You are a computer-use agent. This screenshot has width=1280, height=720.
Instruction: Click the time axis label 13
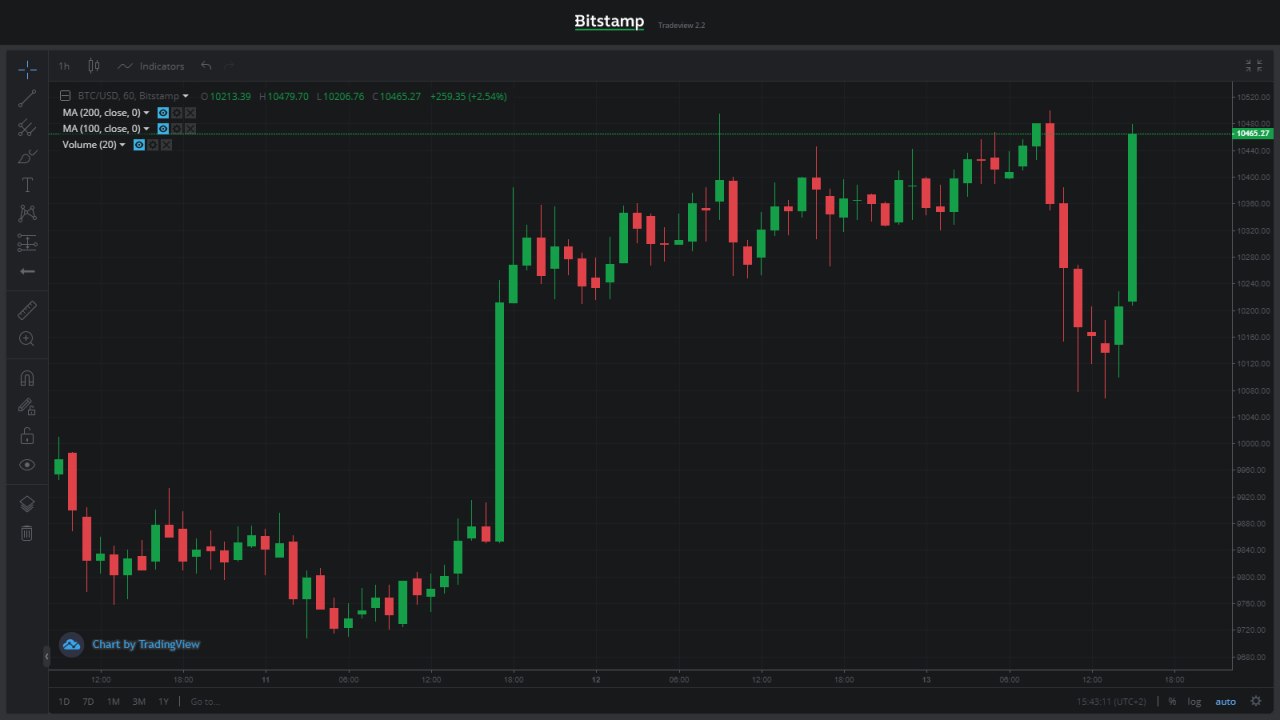[927, 679]
